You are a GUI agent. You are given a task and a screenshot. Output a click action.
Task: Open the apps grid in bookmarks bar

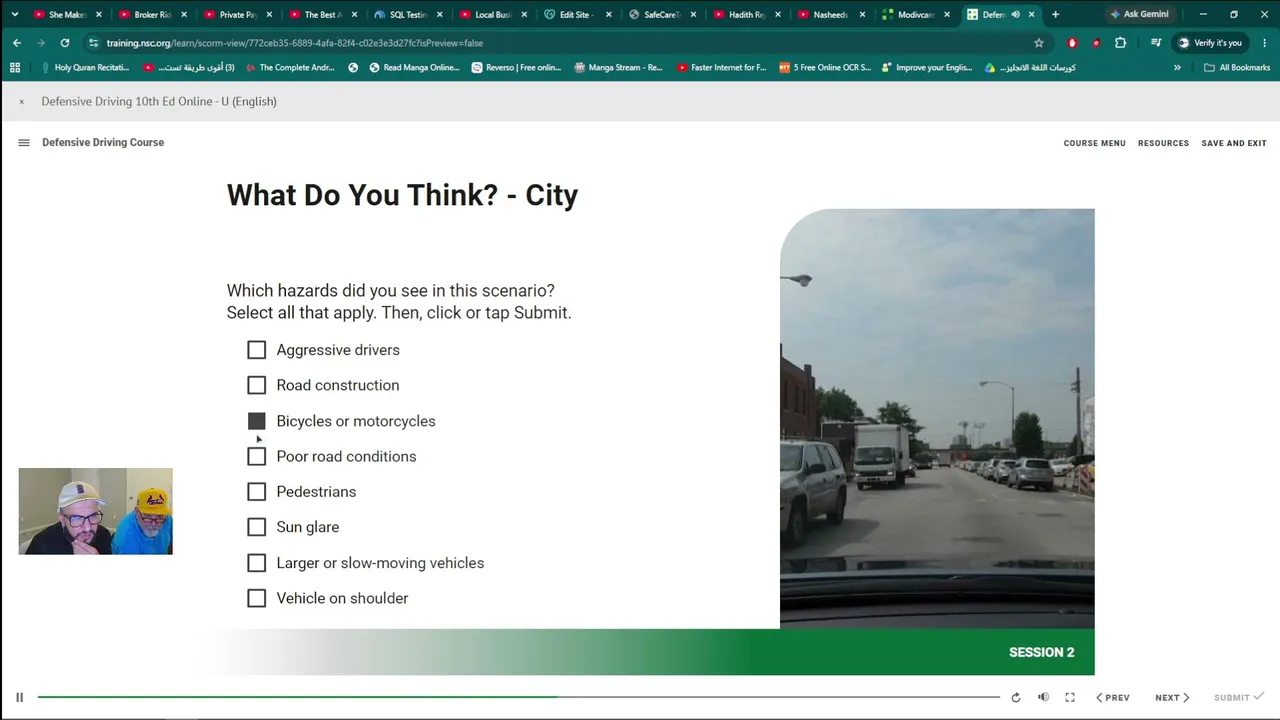pos(14,68)
